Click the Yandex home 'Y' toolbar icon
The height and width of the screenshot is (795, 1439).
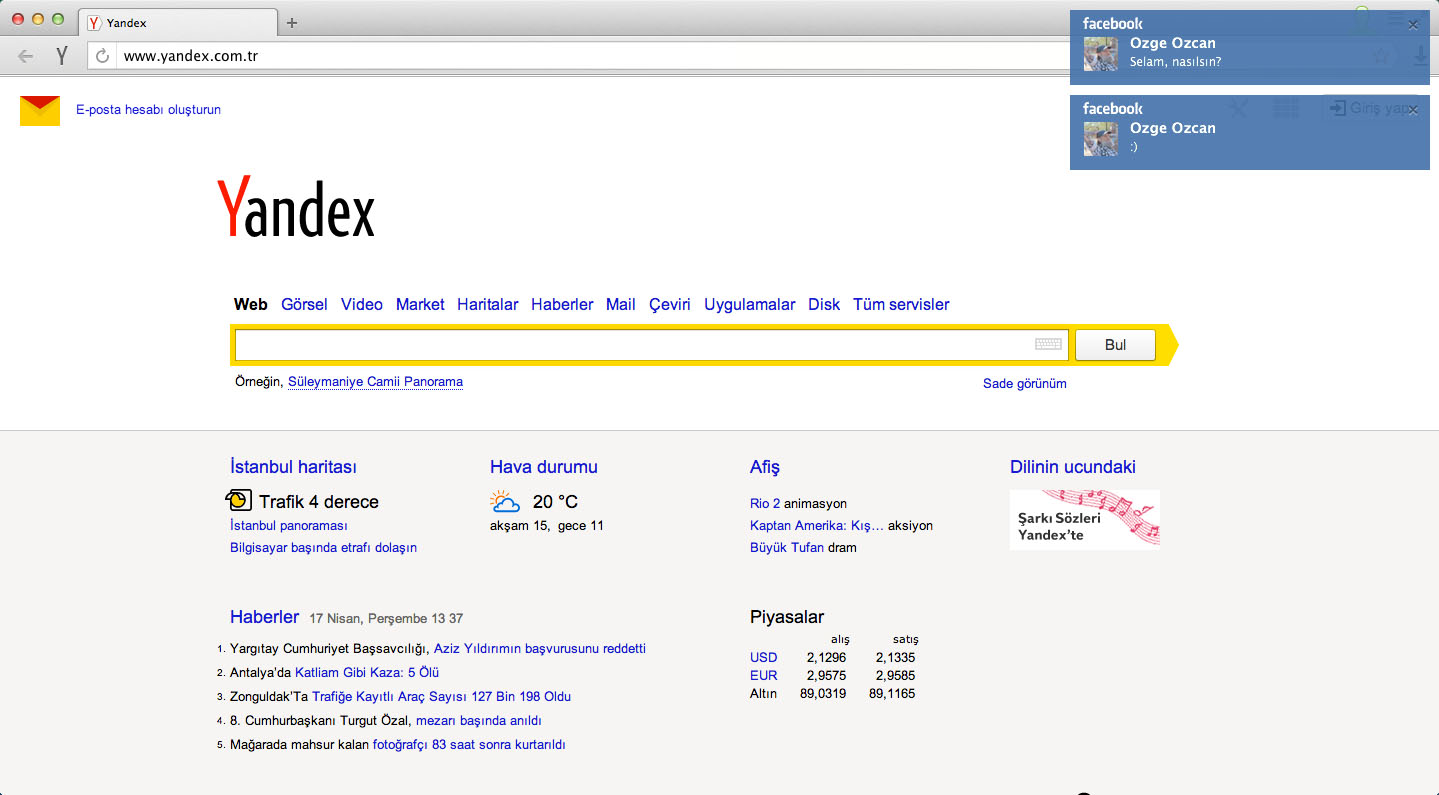point(62,56)
